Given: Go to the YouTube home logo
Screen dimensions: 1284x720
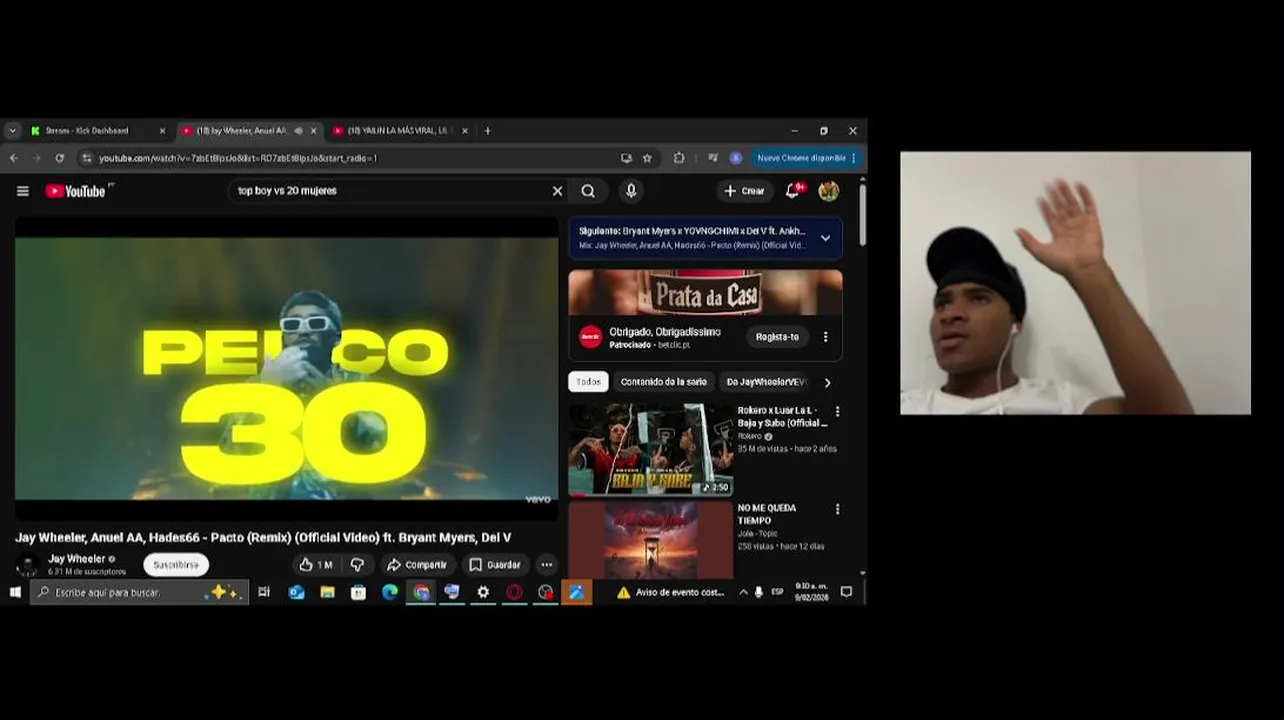Looking at the screenshot, I should tap(76, 191).
